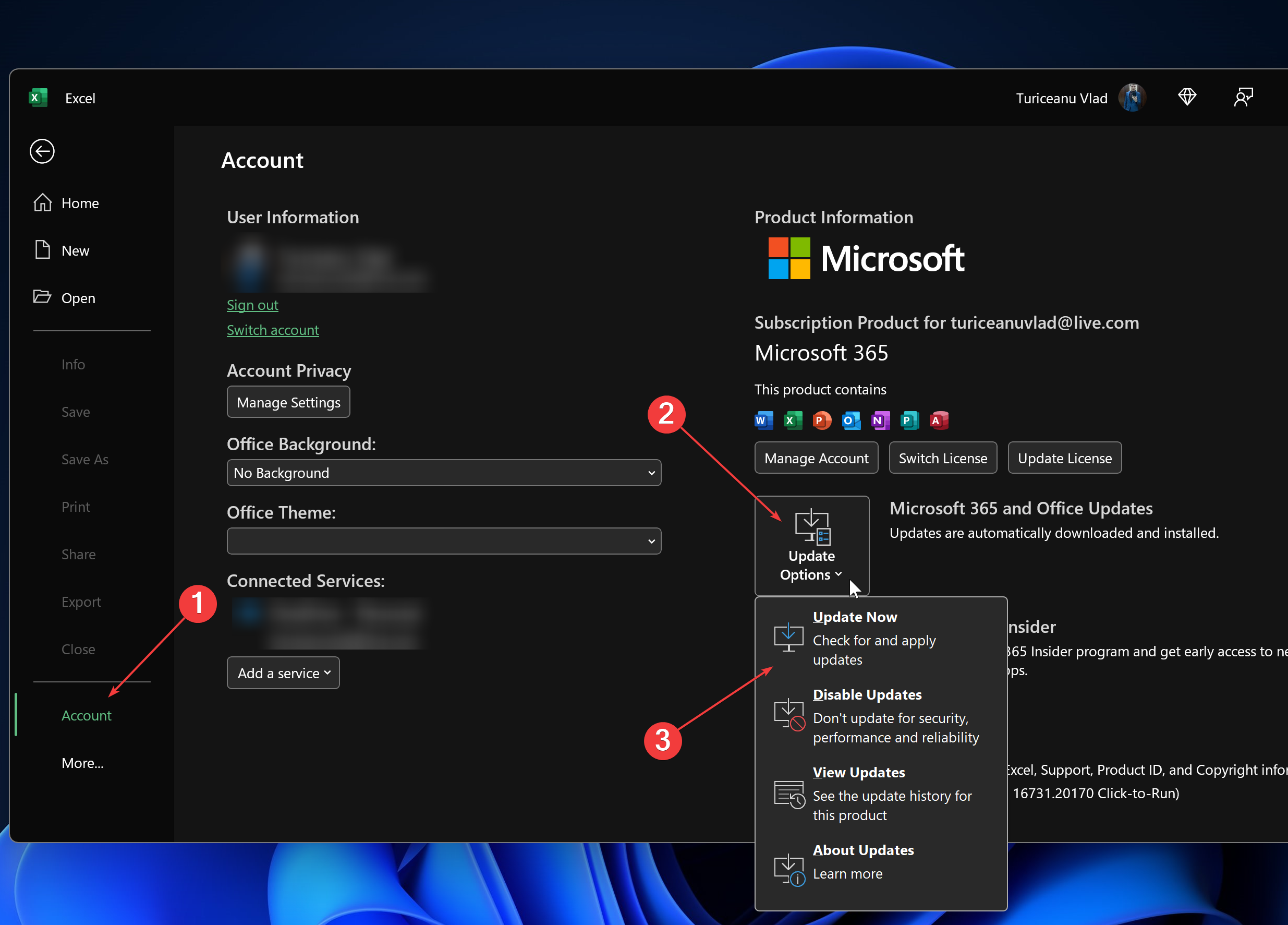Toggle the Update Options dropdown button

tap(811, 546)
